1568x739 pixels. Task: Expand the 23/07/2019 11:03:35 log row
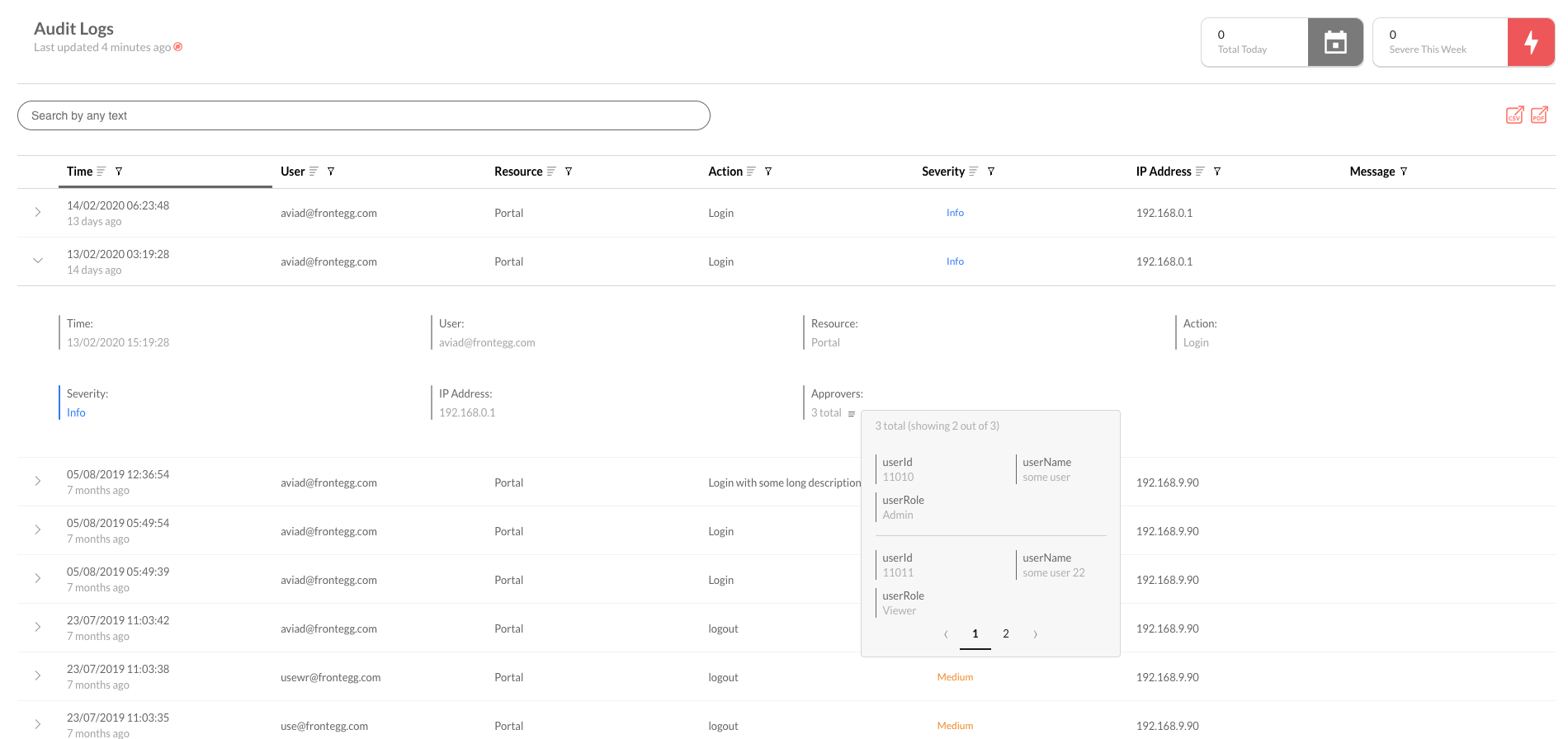pos(38,724)
